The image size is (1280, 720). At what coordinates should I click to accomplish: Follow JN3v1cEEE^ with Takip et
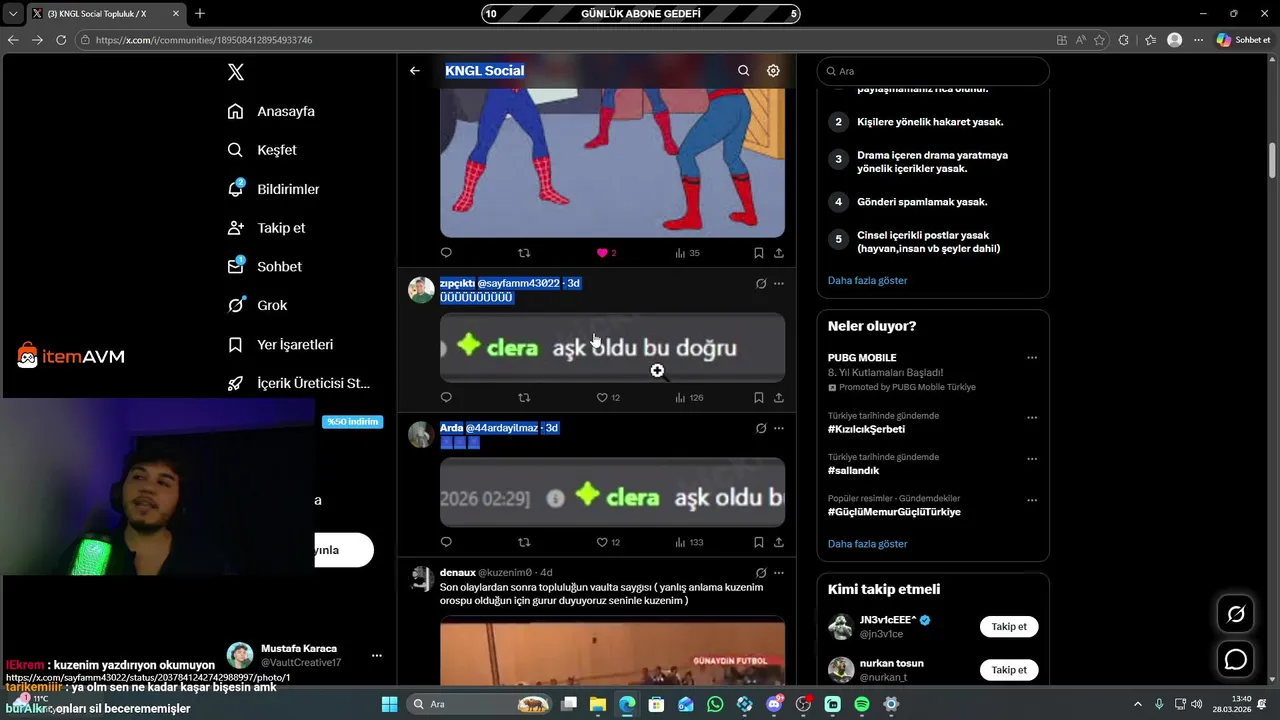(1009, 627)
